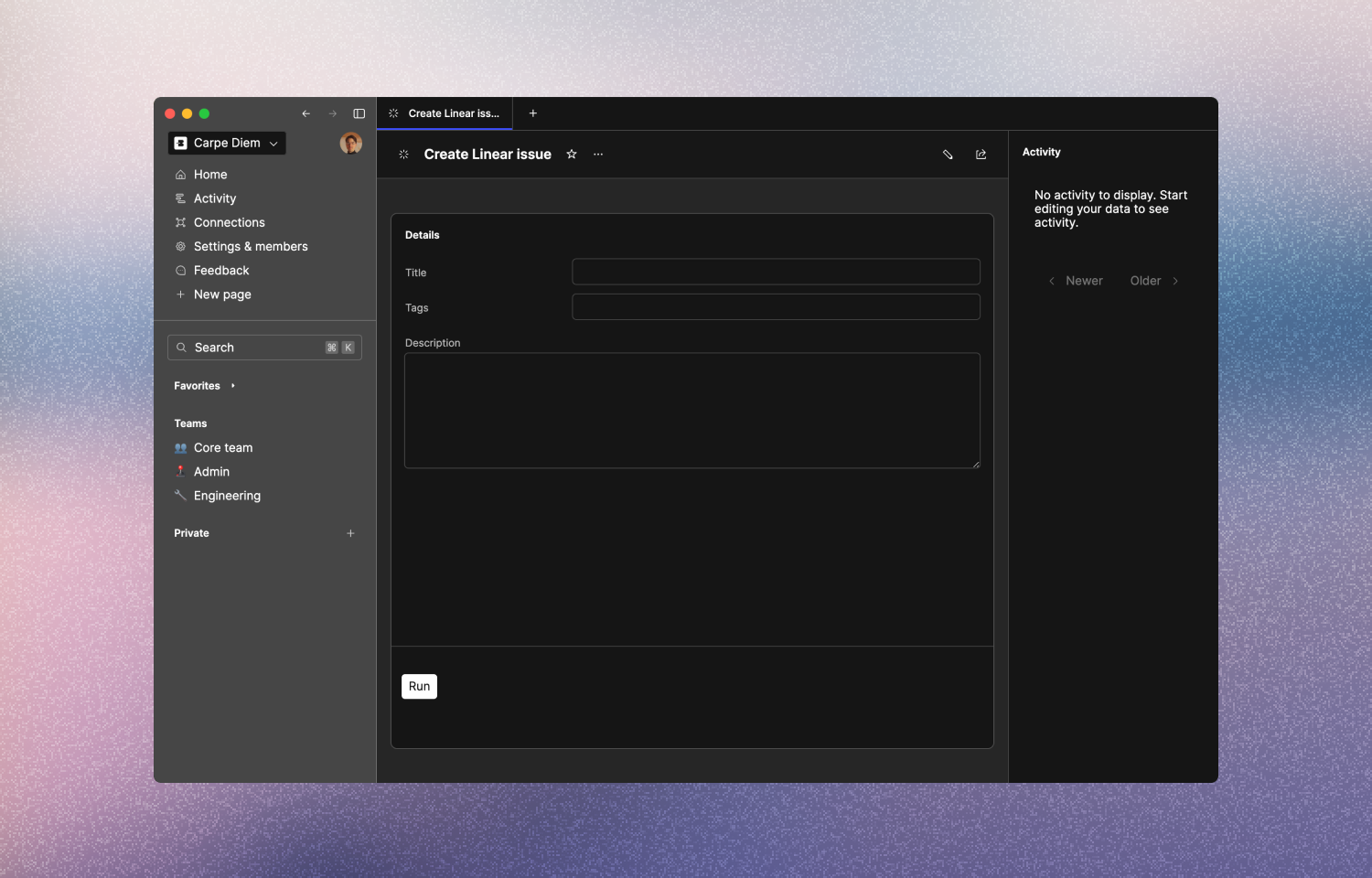Click the Private section heading
Screen dimensions: 1372x878
pyautogui.click(x=191, y=533)
